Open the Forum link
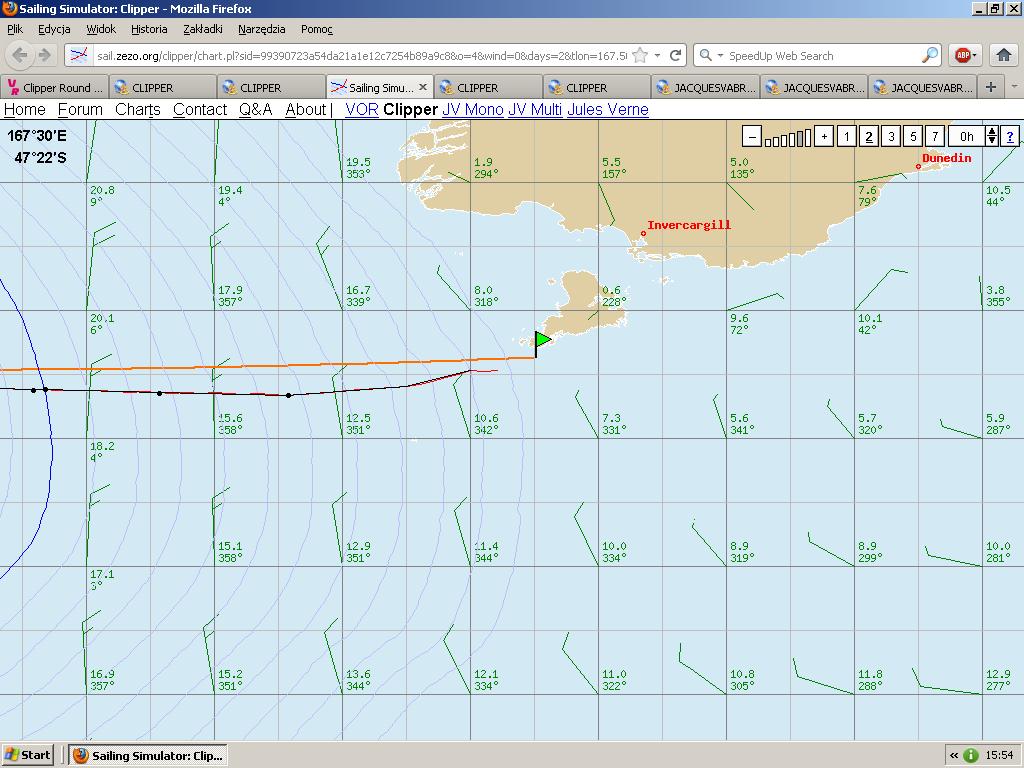Screen dimensions: 1024x768 (80, 110)
